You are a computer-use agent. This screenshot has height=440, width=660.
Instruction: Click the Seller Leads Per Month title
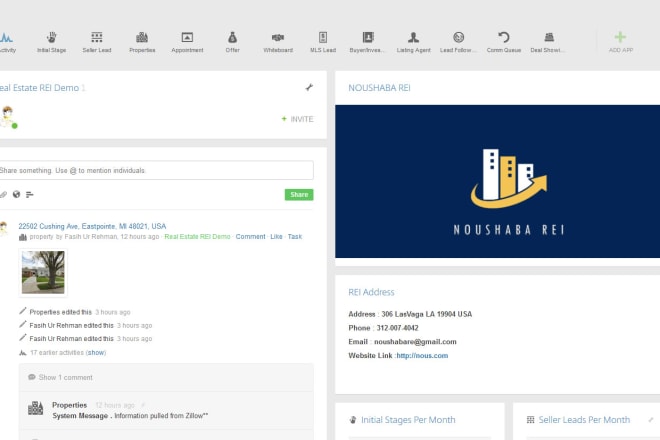pyautogui.click(x=584, y=420)
